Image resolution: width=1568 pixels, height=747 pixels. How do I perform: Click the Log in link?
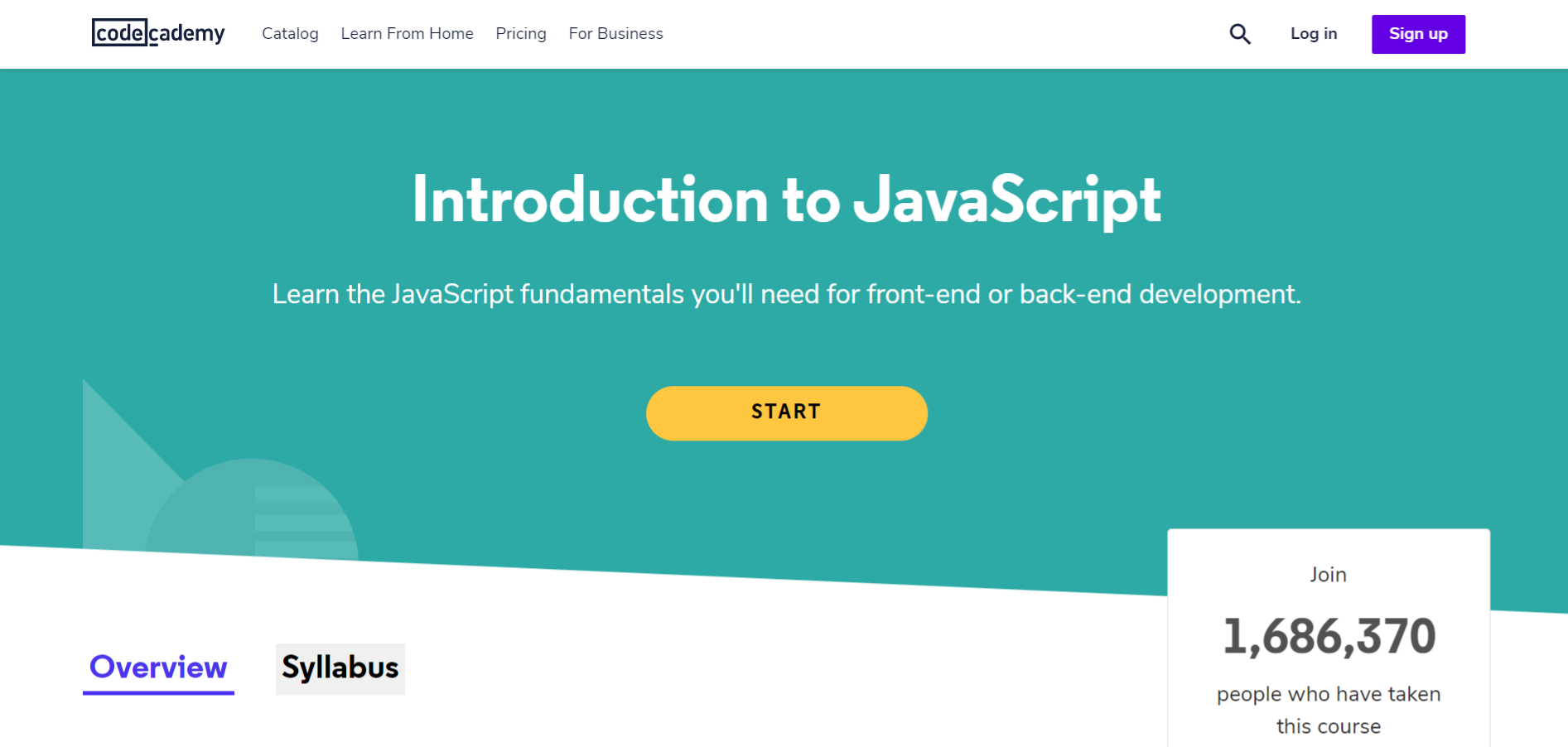[x=1314, y=33]
